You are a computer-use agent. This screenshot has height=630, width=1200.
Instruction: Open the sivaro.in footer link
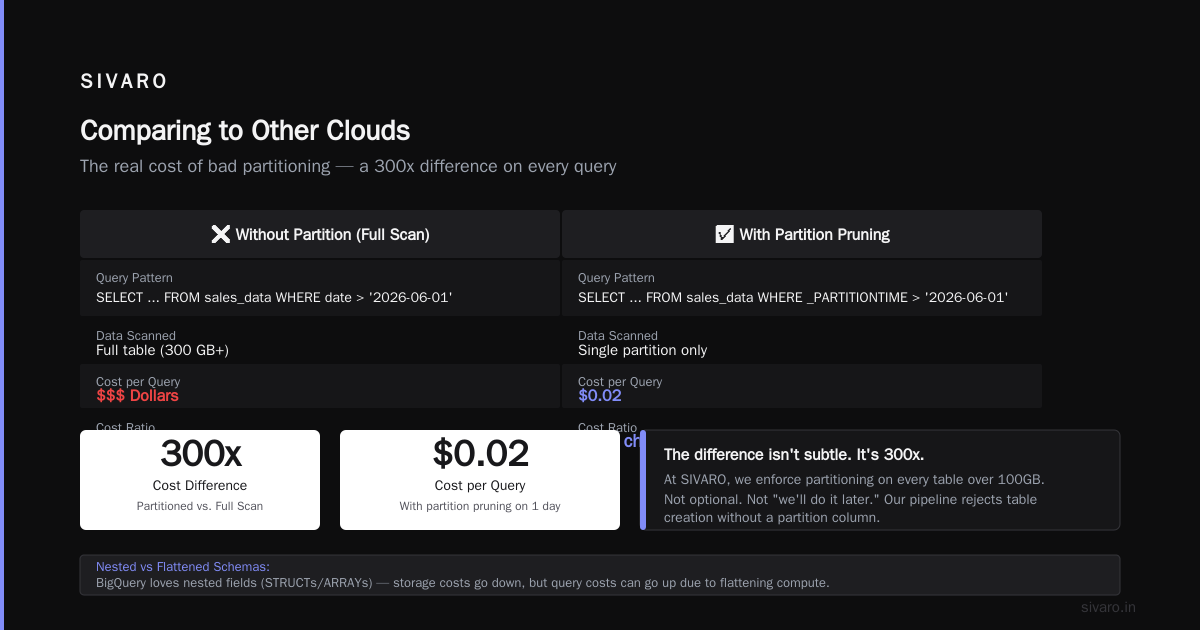pyautogui.click(x=1108, y=607)
